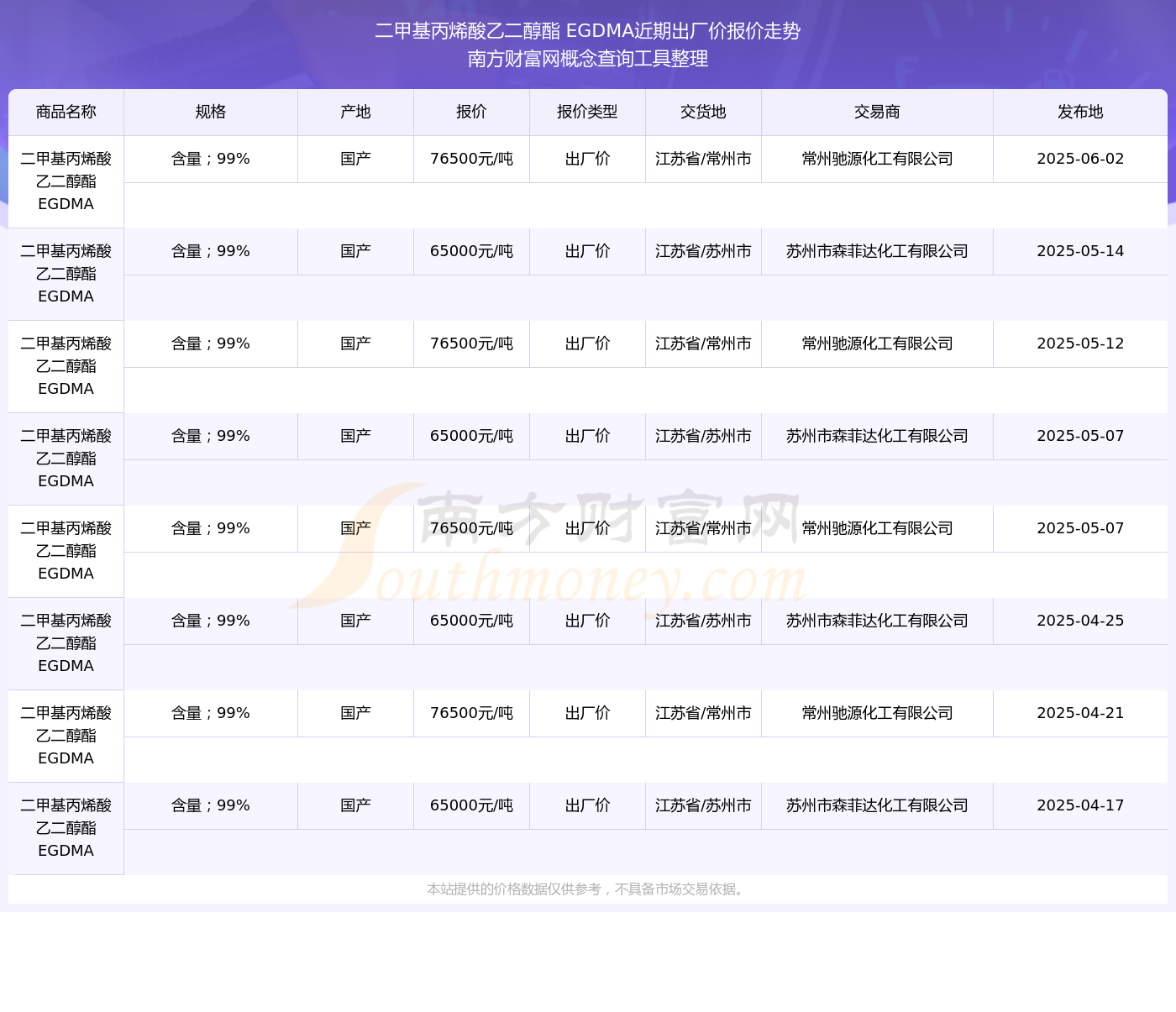Click 含量；99% in the 2025-04-21 row
This screenshot has height=1012, width=1176.
click(211, 713)
